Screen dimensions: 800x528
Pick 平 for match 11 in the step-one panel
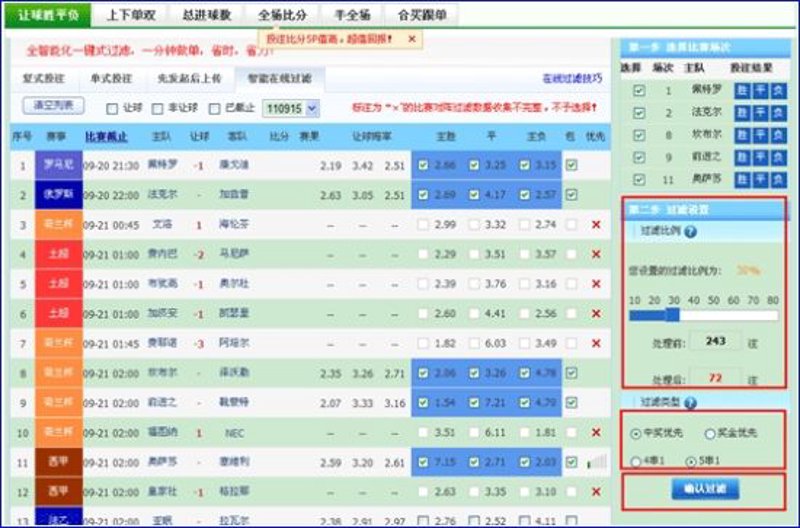tap(760, 180)
